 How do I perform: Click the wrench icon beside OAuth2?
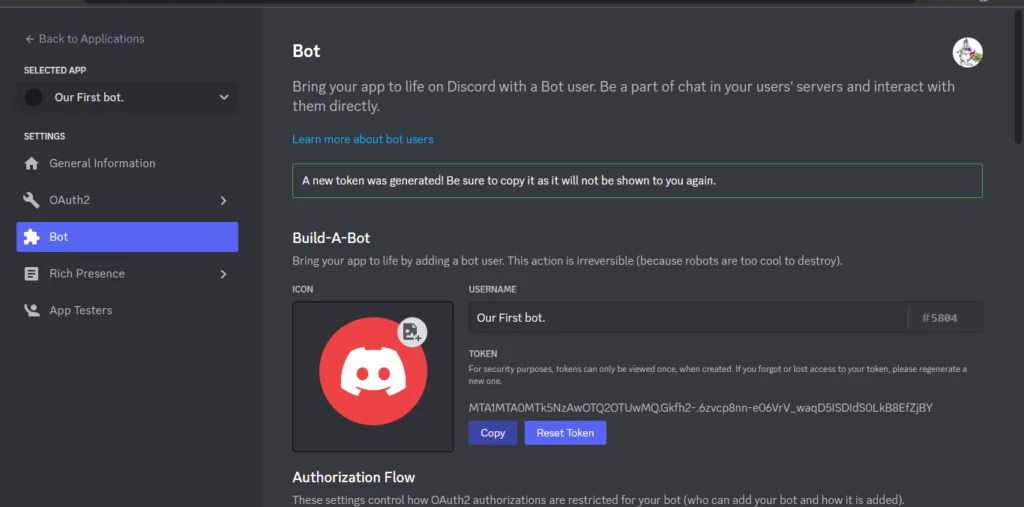point(31,200)
